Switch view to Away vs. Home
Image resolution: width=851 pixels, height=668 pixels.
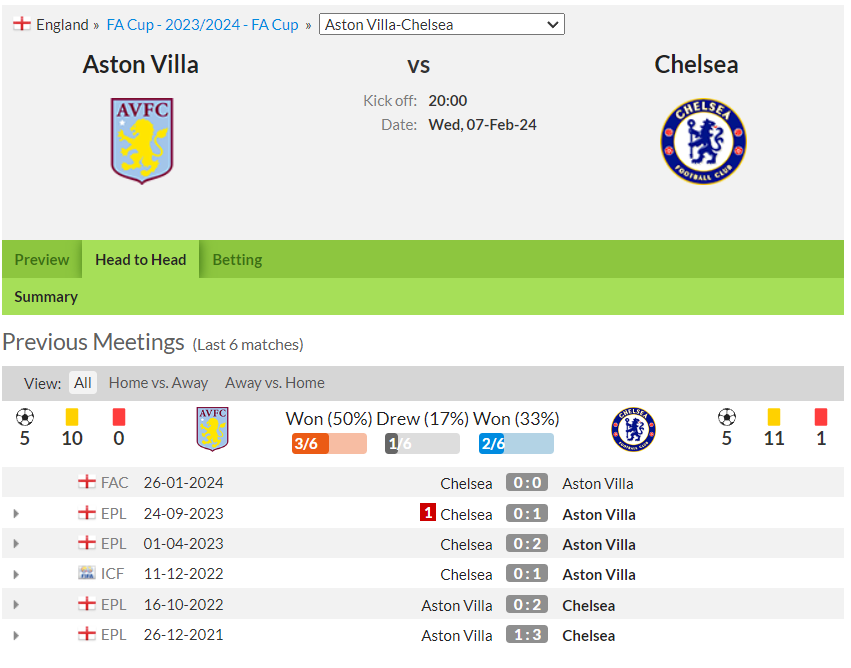275,383
